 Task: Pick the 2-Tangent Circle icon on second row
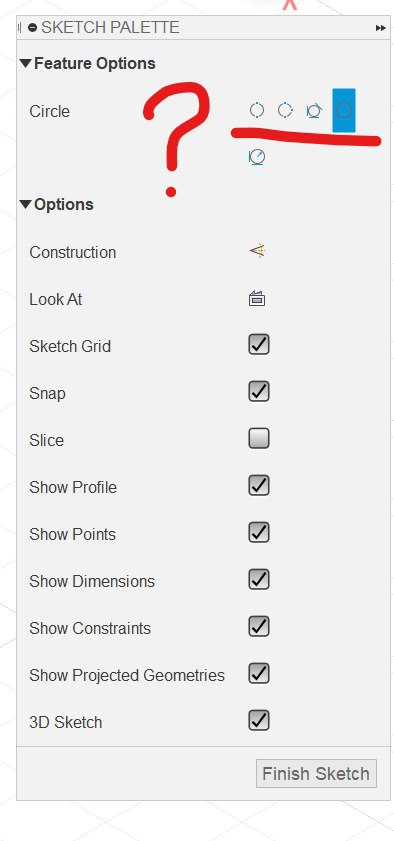coord(257,157)
